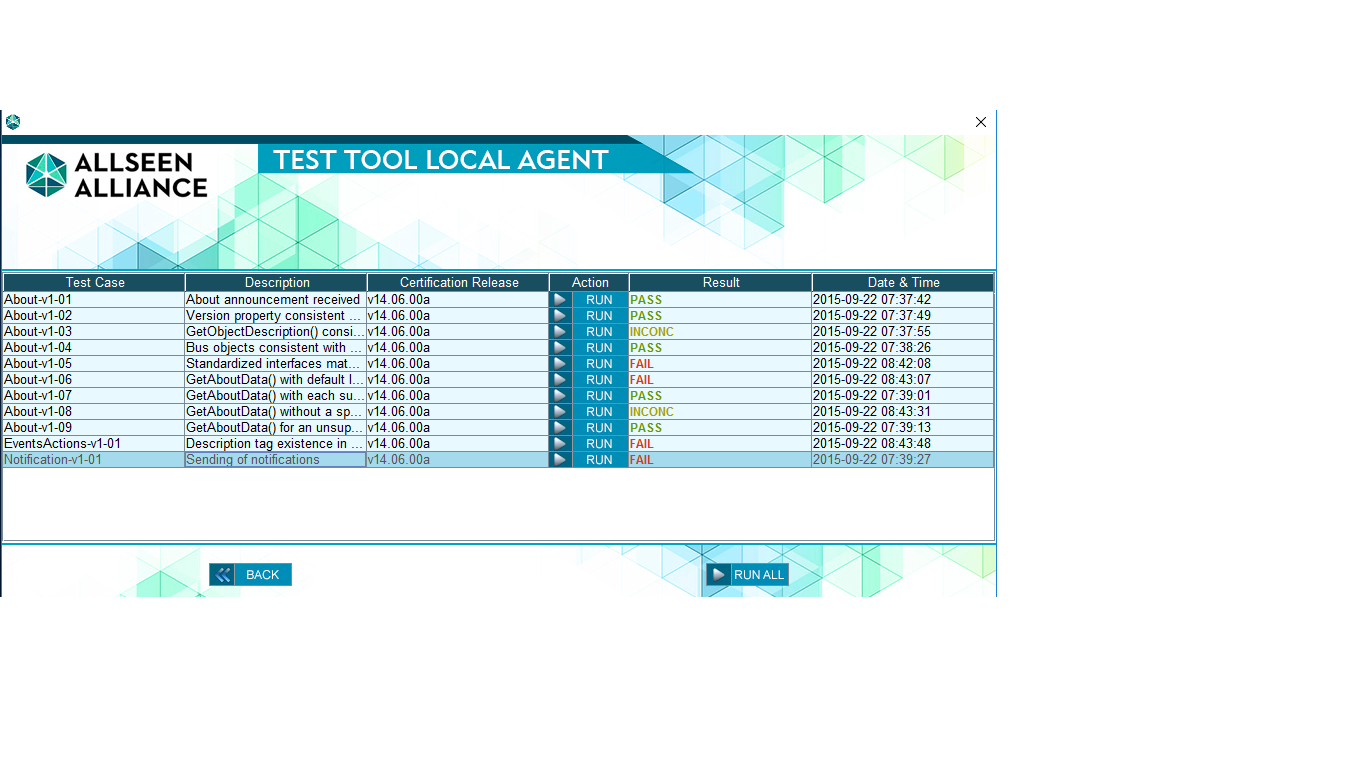
Task: Click play icon for About-v1-08
Action: click(x=560, y=411)
